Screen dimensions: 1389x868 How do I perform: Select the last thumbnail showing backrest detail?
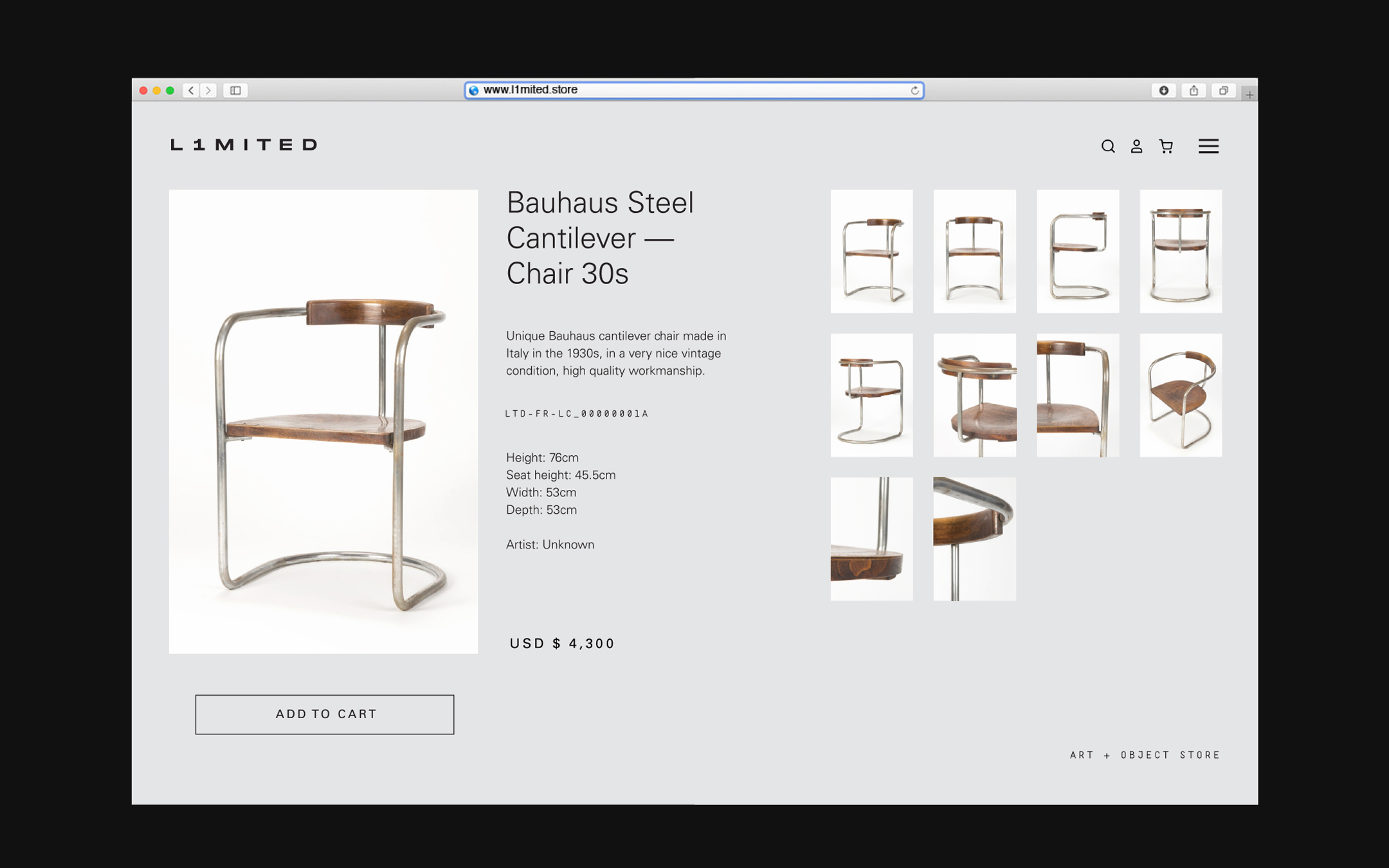(974, 539)
